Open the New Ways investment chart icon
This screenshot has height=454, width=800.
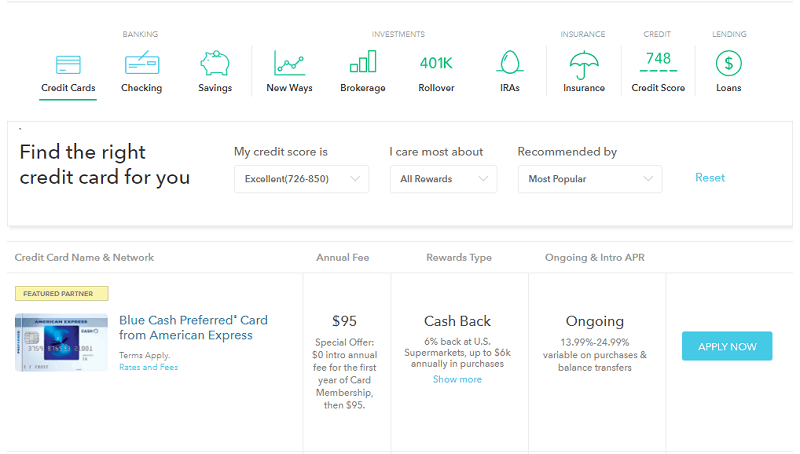click(x=289, y=64)
